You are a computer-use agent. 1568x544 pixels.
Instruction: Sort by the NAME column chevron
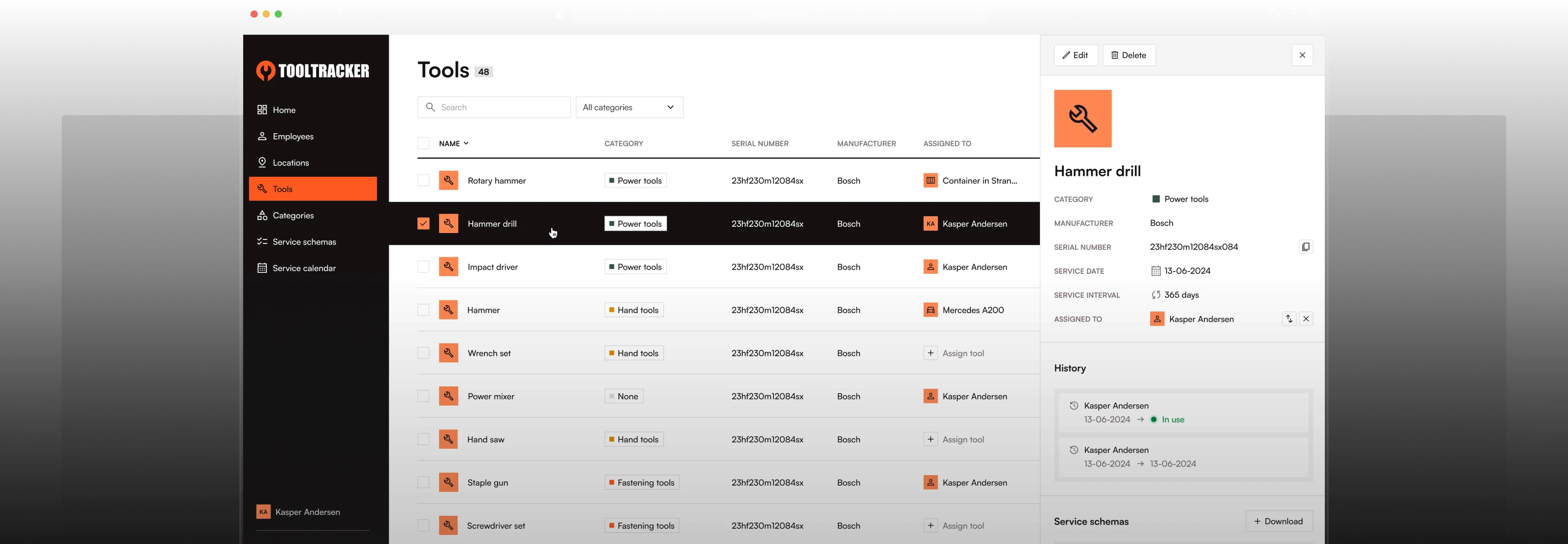point(465,144)
